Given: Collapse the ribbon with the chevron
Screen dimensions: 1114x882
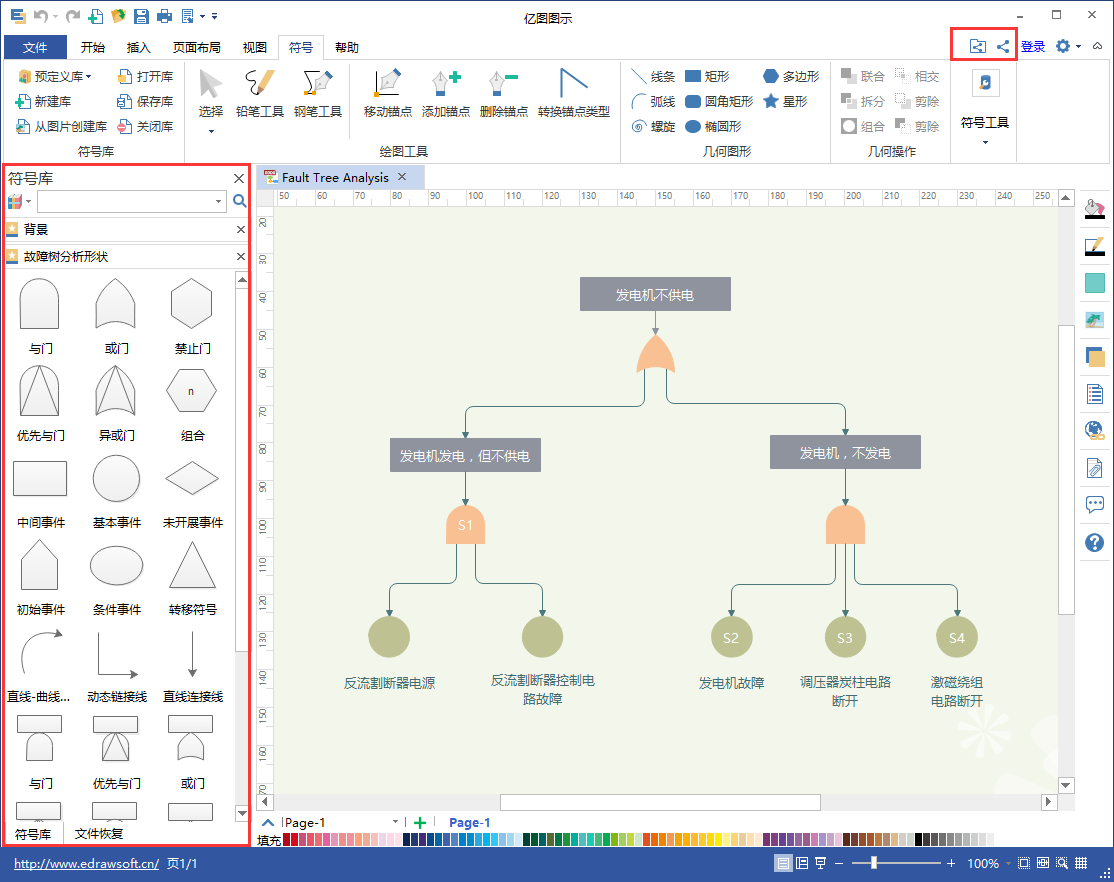Looking at the screenshot, I should tap(1098, 46).
